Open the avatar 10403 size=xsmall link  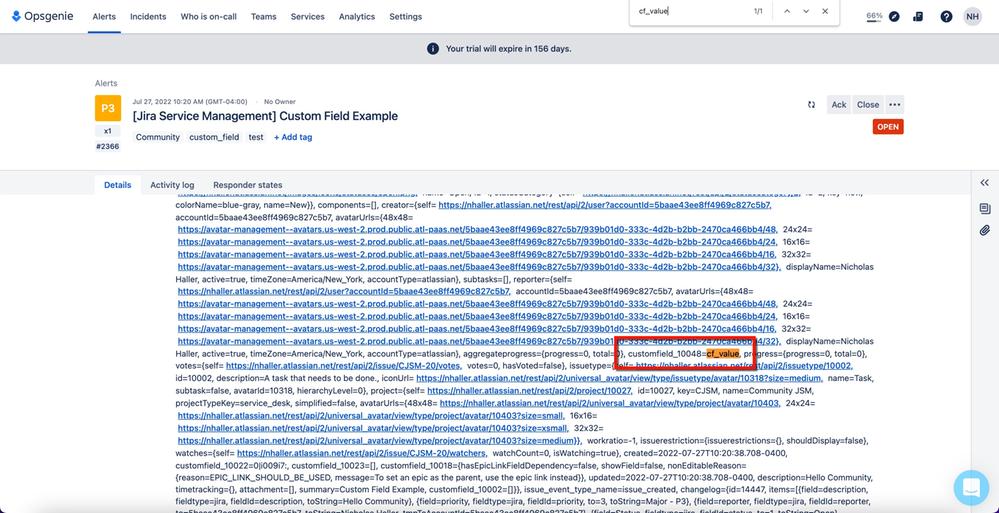pyautogui.click(x=373, y=428)
